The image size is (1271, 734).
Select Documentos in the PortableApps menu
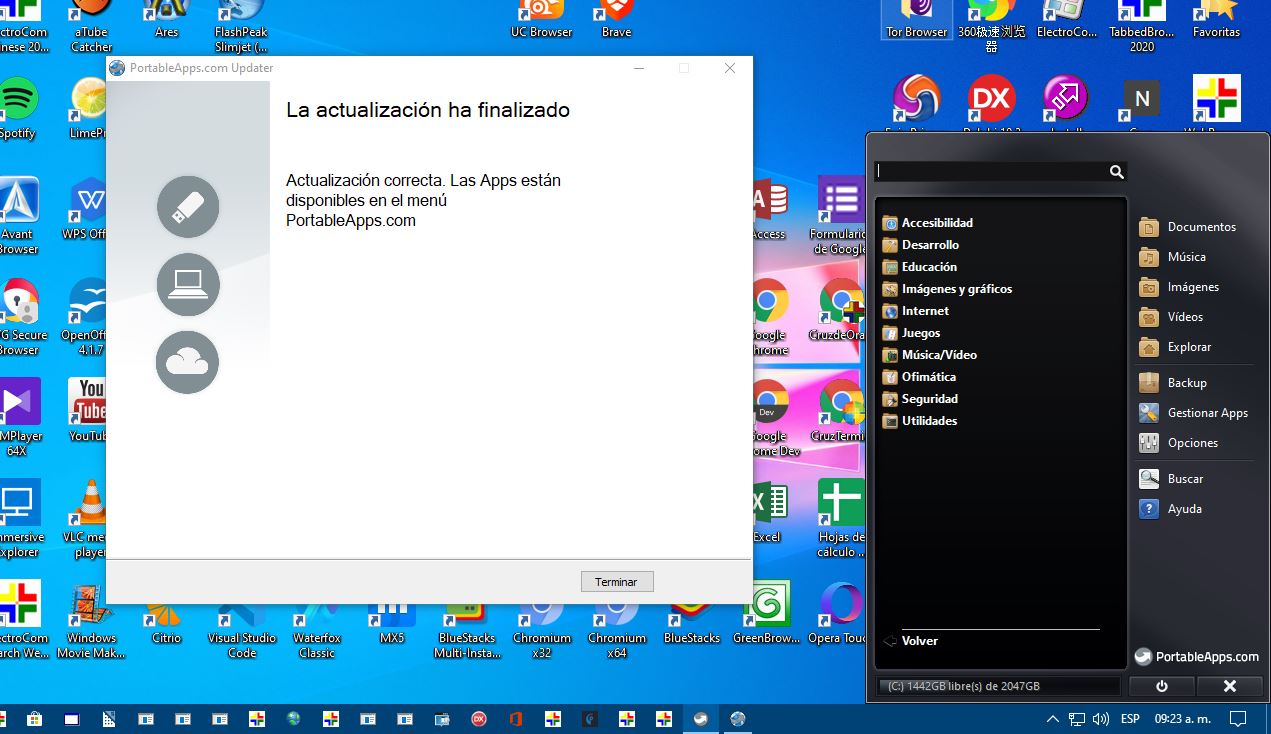pos(1201,227)
